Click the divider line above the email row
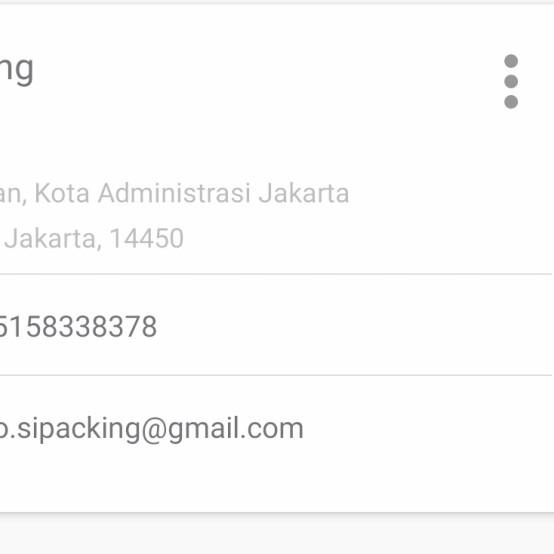The width and height of the screenshot is (554, 554). (276, 375)
